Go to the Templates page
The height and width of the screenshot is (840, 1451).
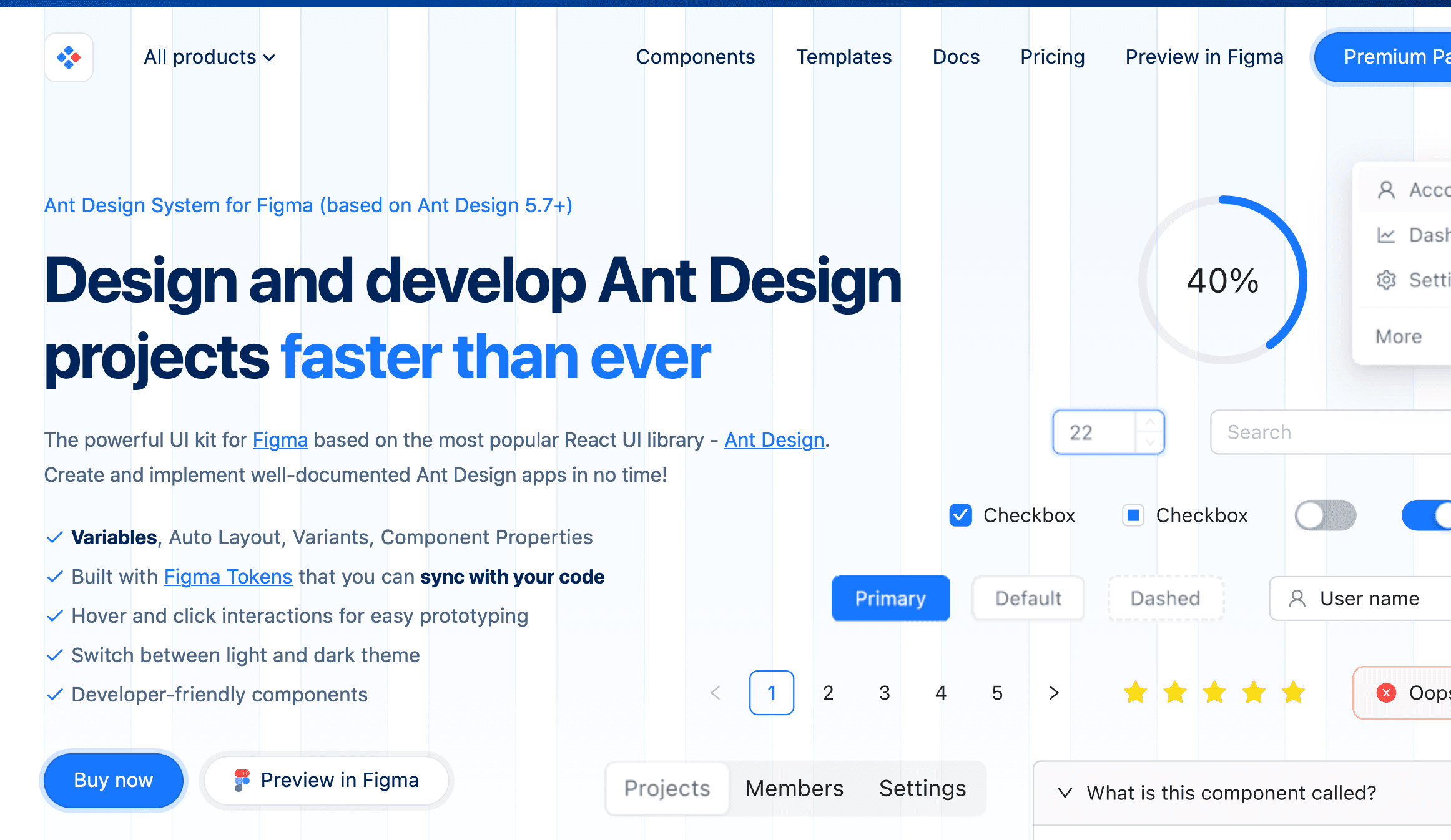pyautogui.click(x=844, y=57)
